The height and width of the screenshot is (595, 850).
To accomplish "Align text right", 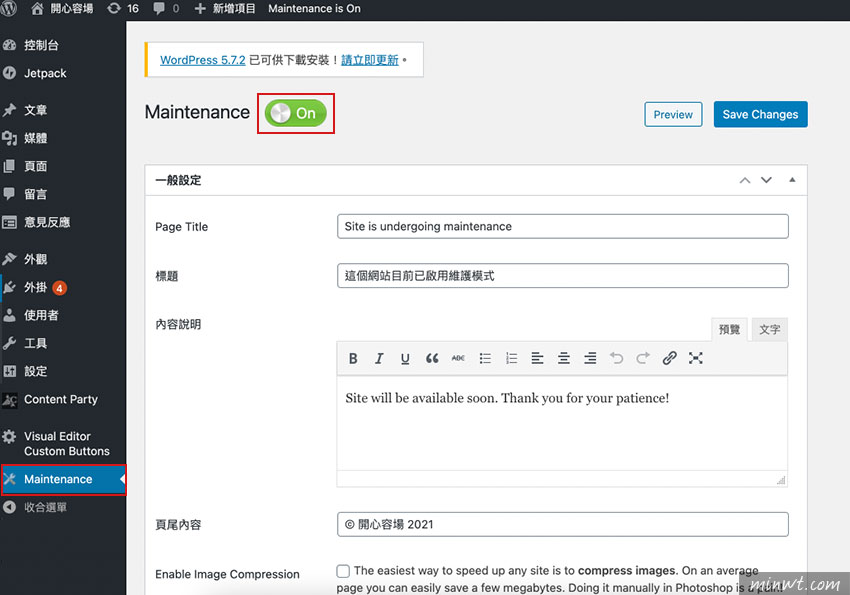I will (x=590, y=358).
